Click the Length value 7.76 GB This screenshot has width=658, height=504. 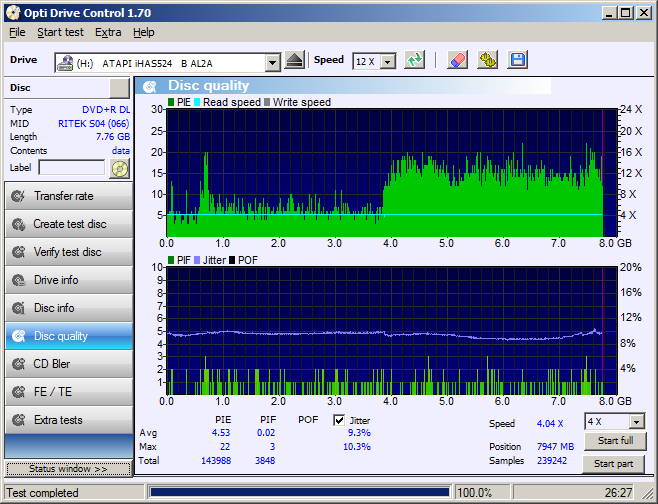pos(113,137)
